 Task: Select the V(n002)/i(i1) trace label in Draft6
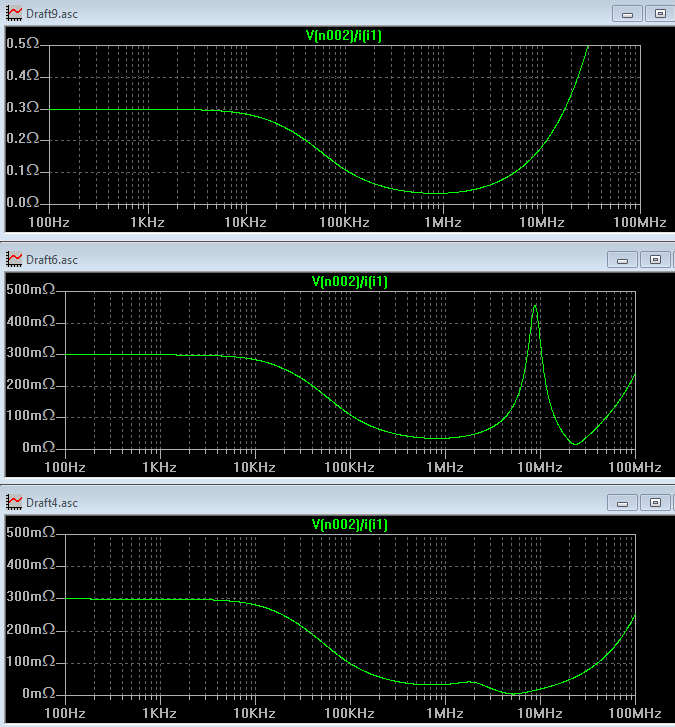point(350,281)
